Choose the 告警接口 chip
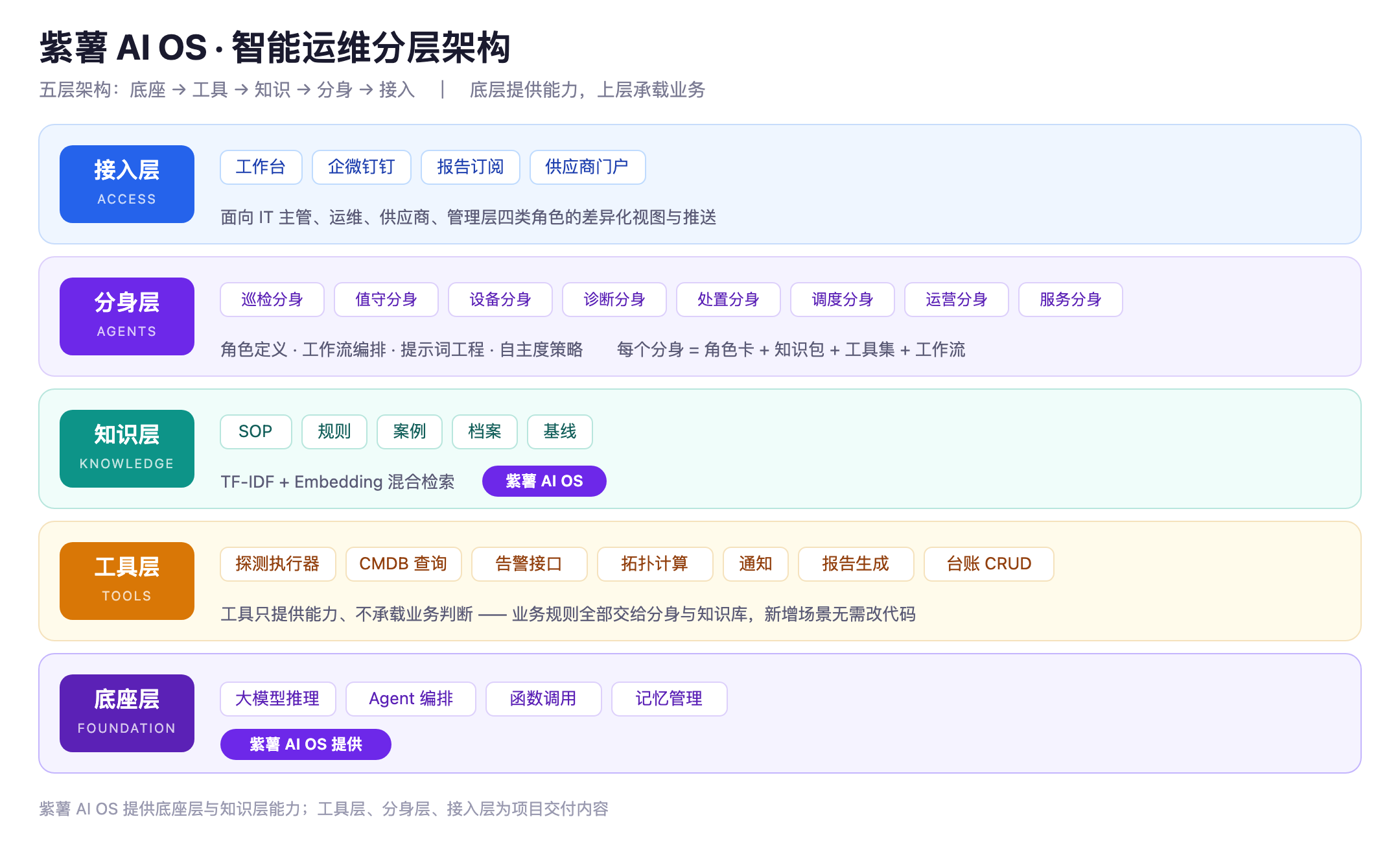Screen dimensions: 1400x843 pos(530,564)
